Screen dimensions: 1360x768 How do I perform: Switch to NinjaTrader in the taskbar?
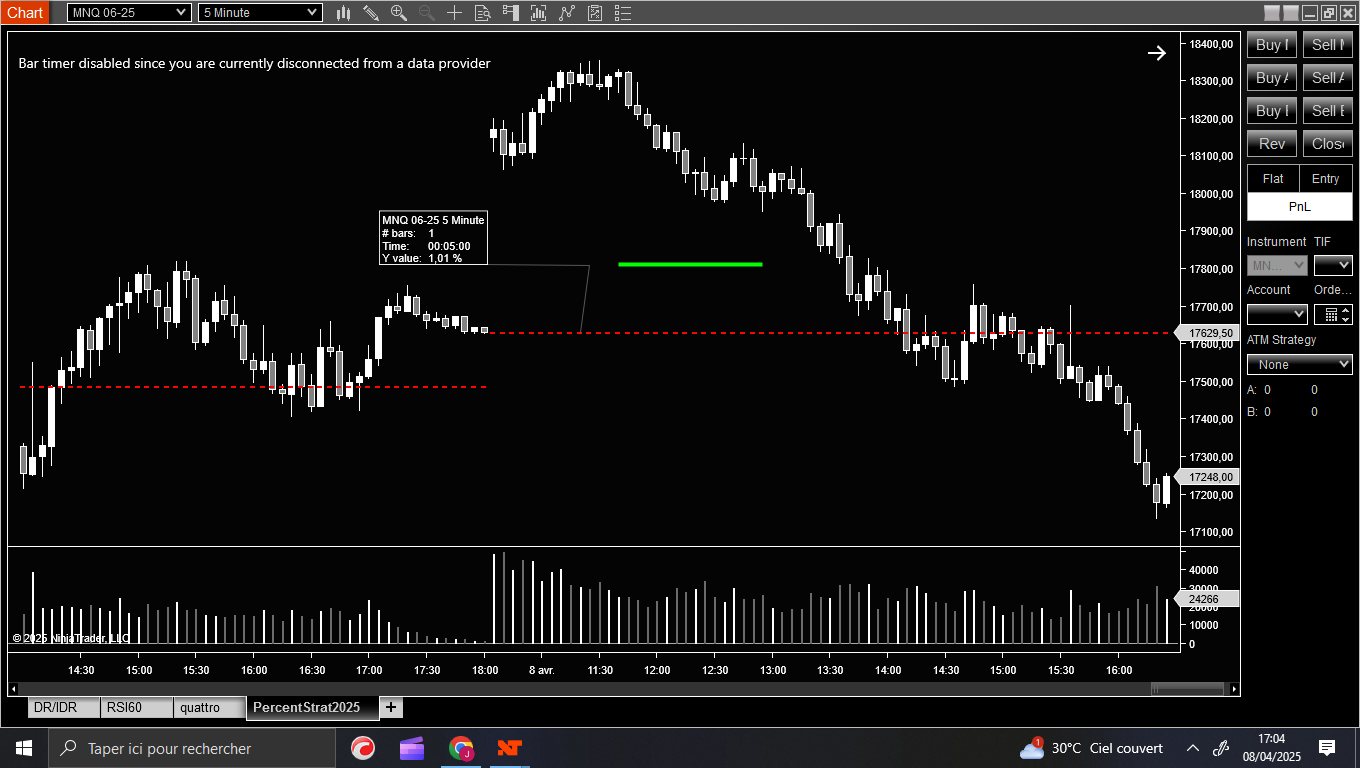pos(510,748)
